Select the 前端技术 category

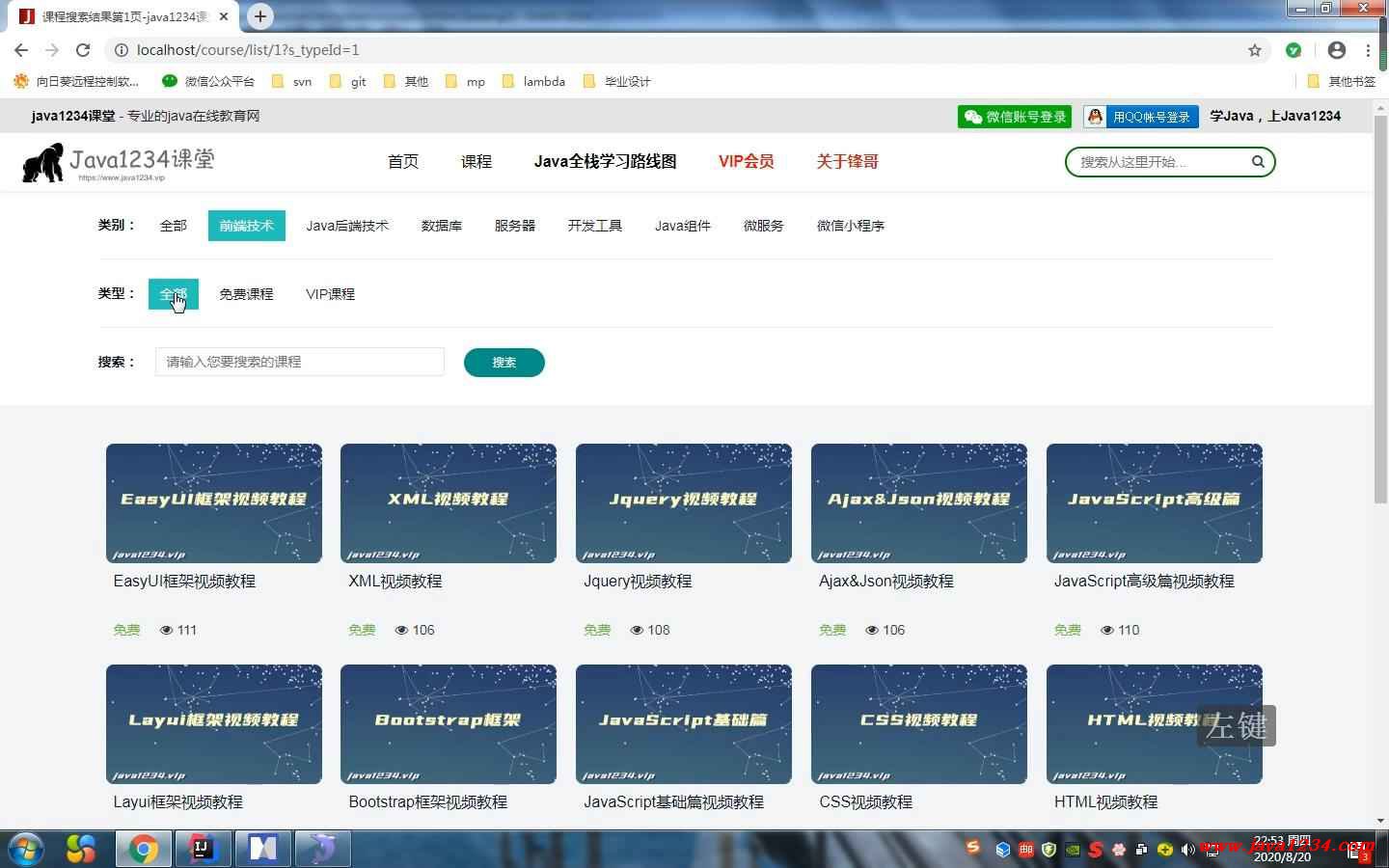(247, 226)
